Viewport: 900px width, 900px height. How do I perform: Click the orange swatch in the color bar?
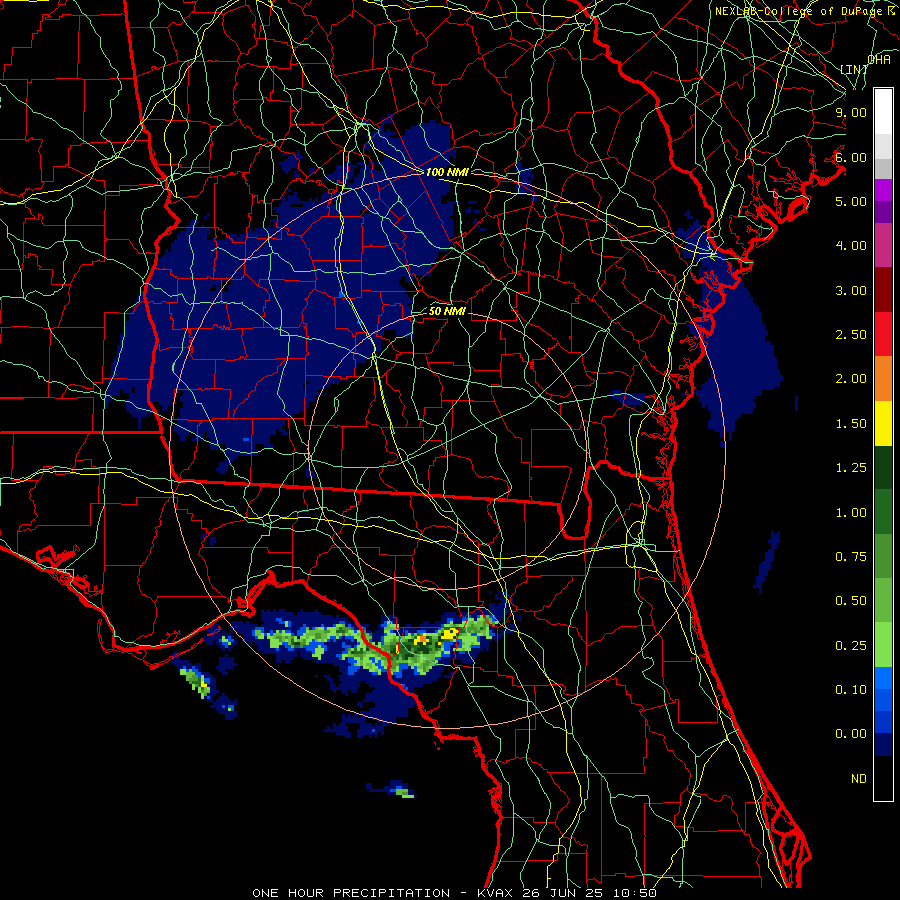pyautogui.click(x=883, y=379)
